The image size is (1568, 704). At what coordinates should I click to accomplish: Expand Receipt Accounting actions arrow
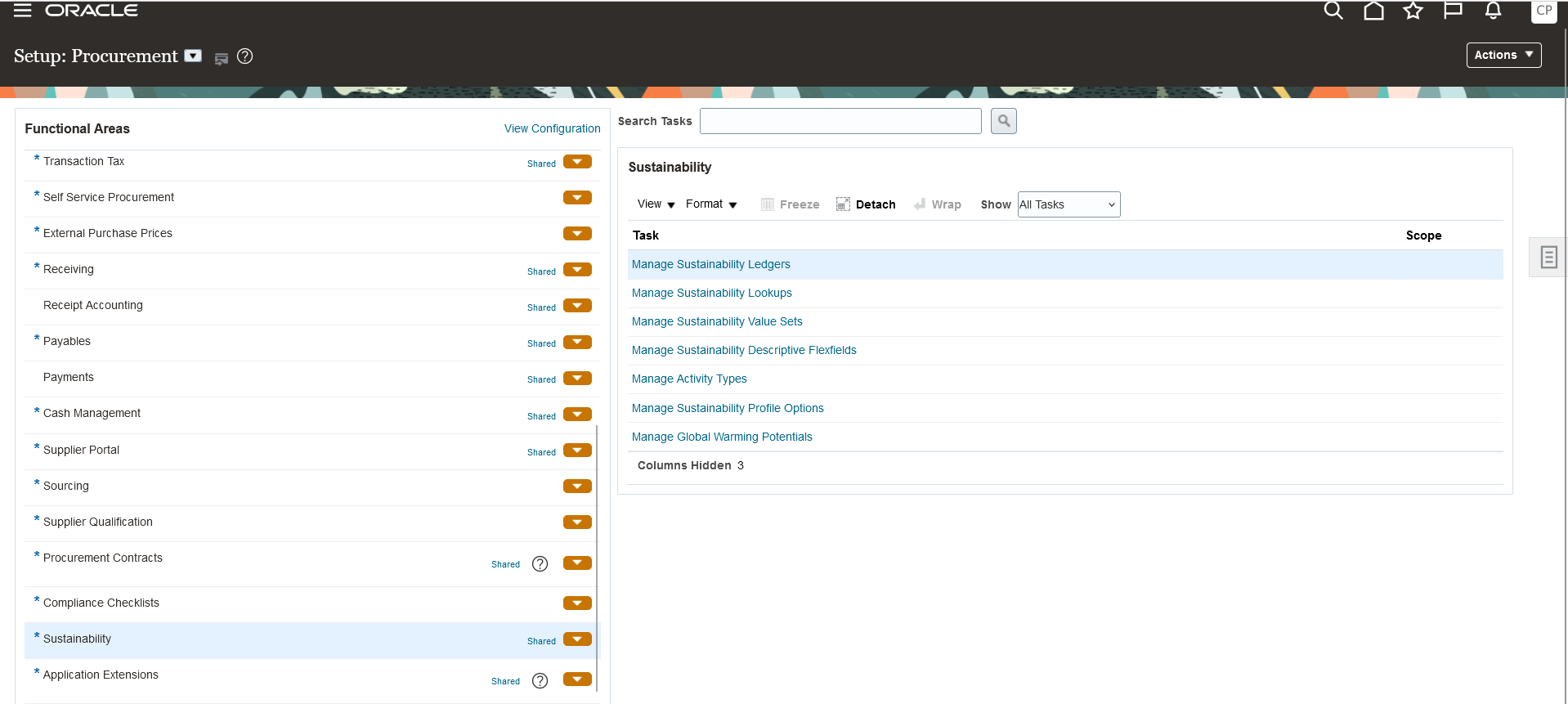pos(577,306)
